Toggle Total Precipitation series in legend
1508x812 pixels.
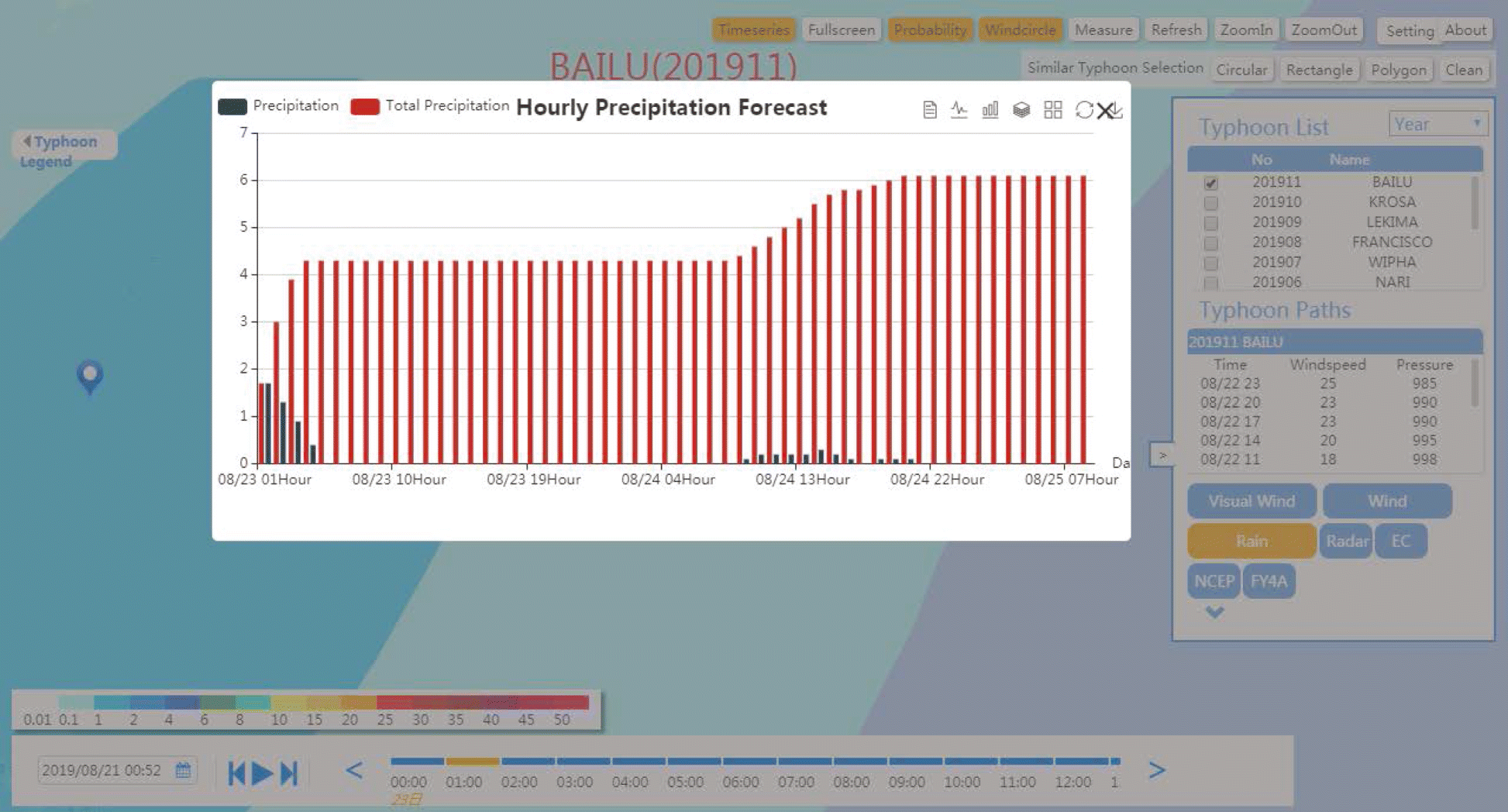(x=429, y=106)
